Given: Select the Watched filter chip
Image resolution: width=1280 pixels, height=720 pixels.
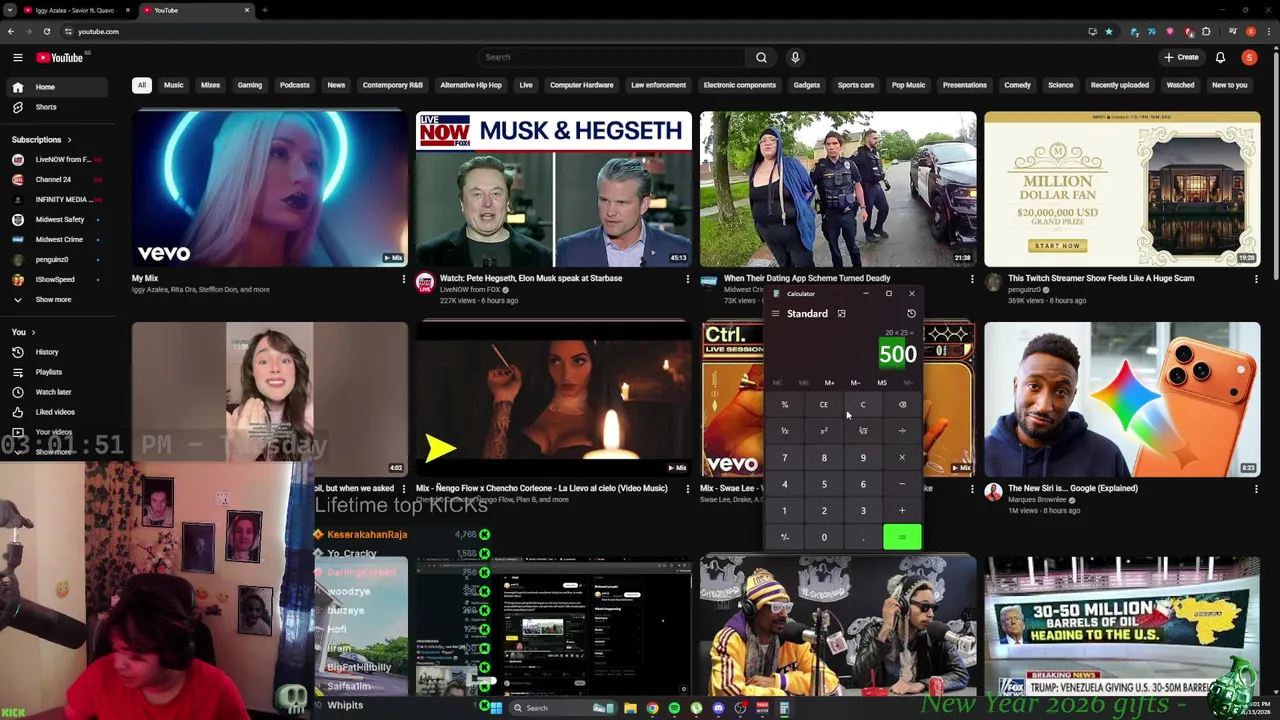Looking at the screenshot, I should point(1180,85).
